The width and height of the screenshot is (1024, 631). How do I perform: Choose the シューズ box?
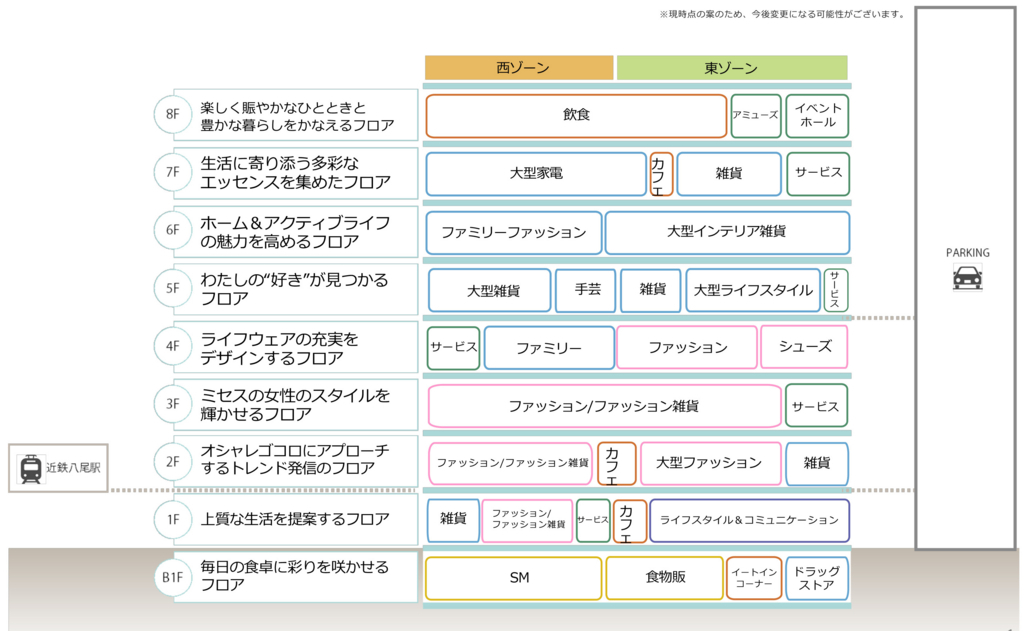click(805, 347)
